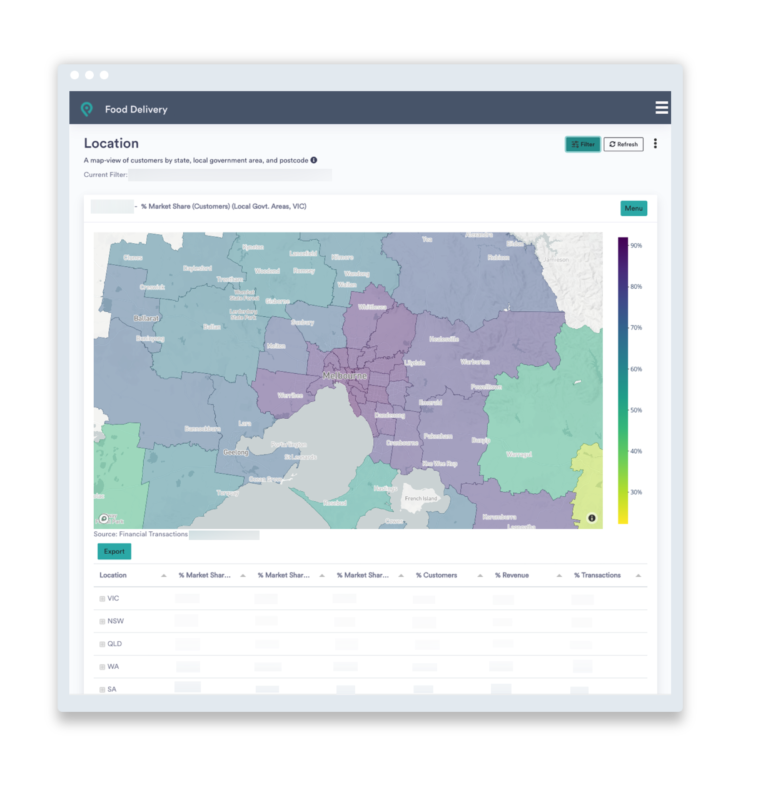Open the hamburger menu in header

point(661,108)
